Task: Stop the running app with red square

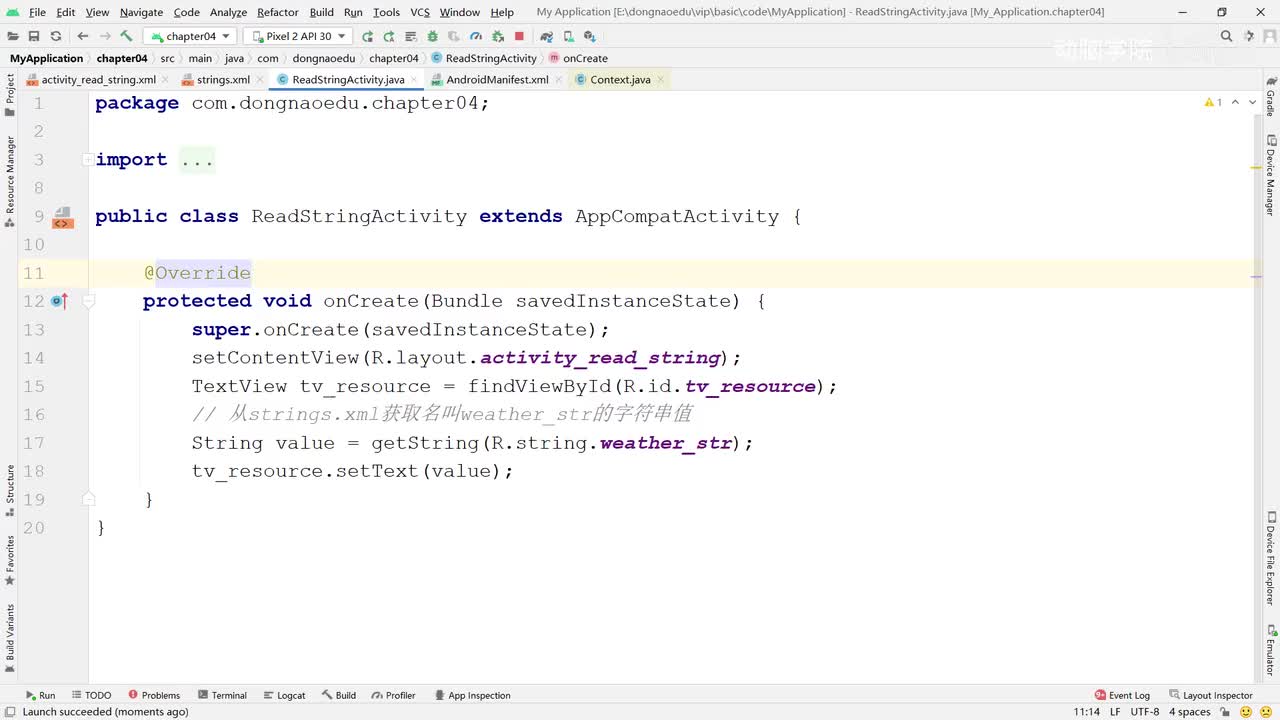Action: [x=519, y=36]
